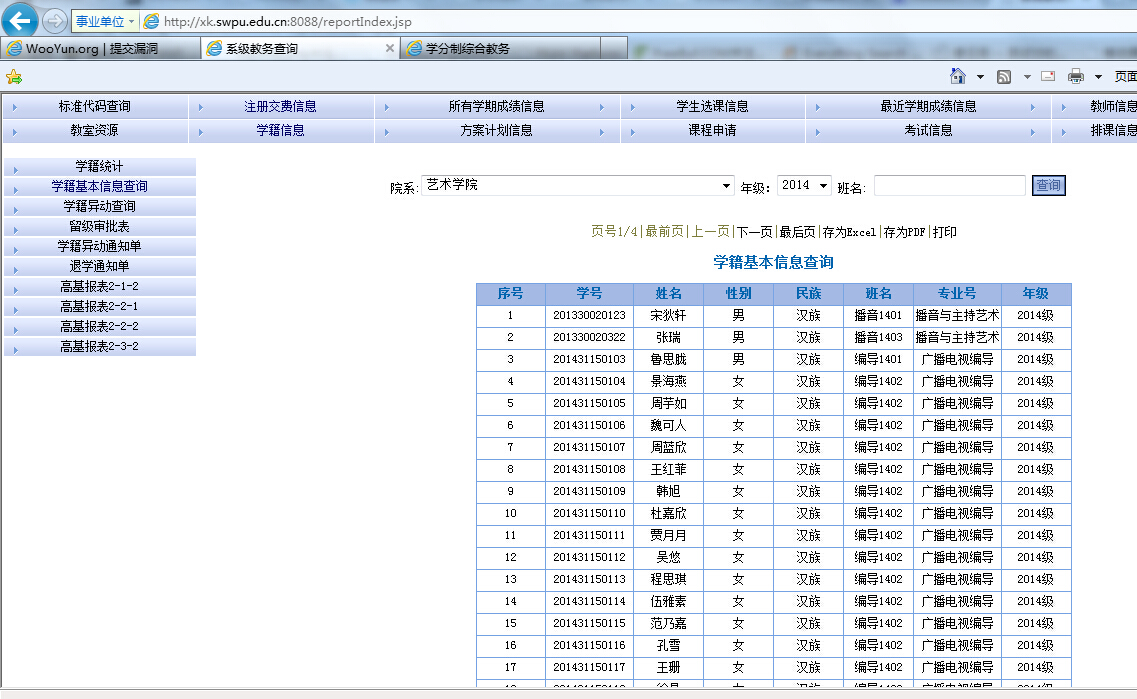The image size is (1137, 699).
Task: Click the browser forward arrow button
Action: pos(54,21)
